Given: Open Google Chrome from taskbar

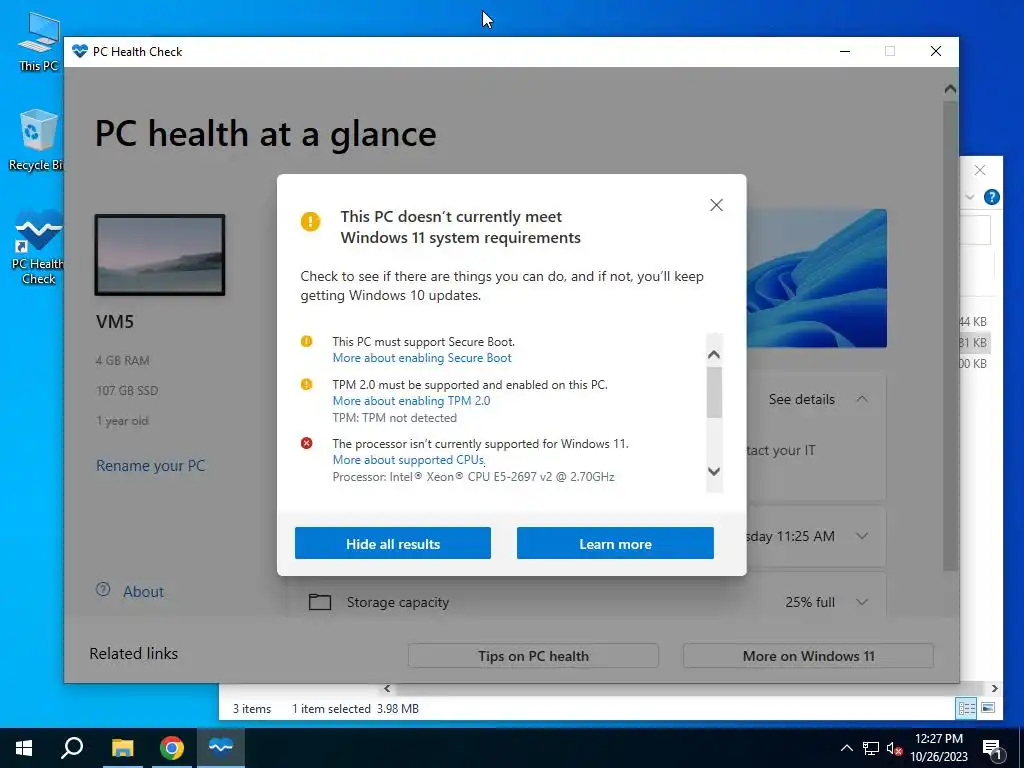Looking at the screenshot, I should [172, 748].
